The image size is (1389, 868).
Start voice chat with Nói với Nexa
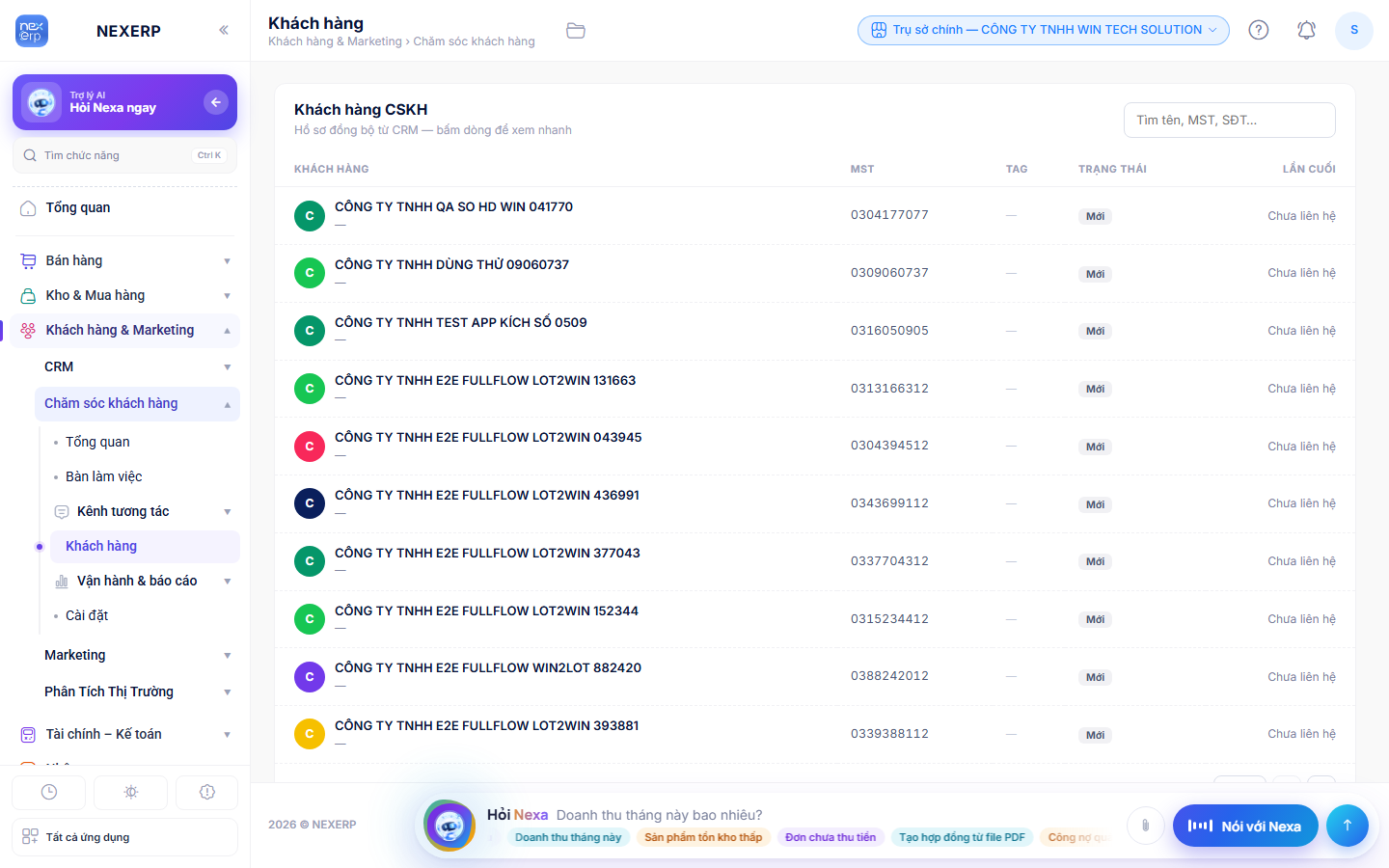click(1245, 826)
